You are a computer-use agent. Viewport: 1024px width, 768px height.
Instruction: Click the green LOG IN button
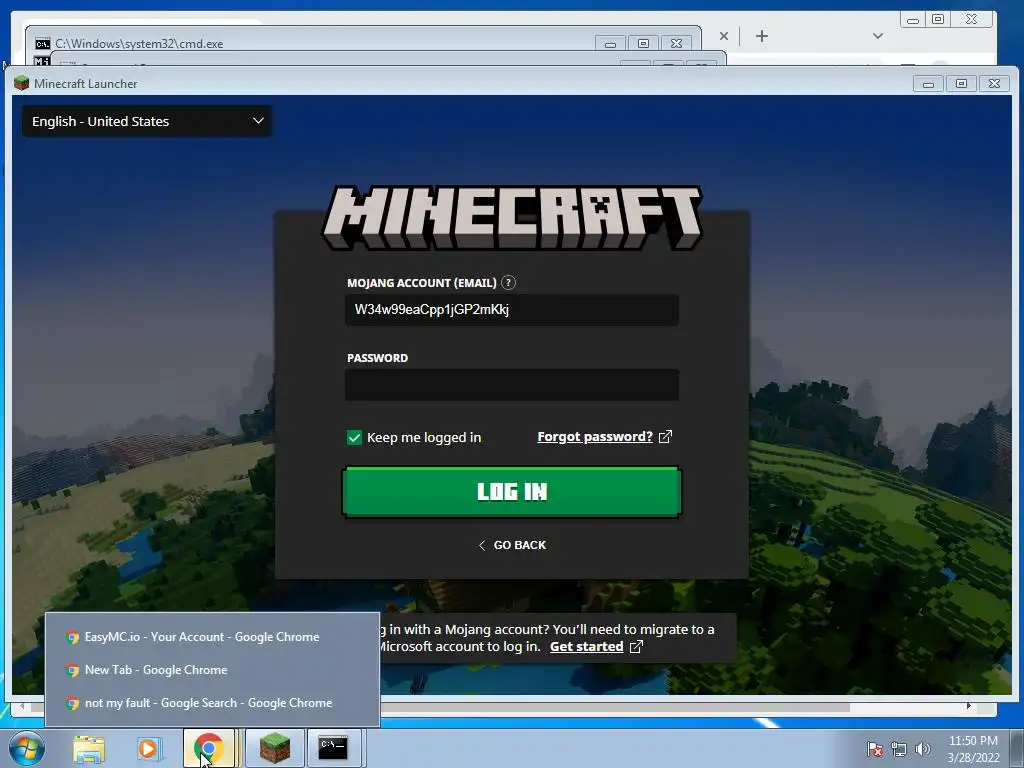tap(512, 492)
